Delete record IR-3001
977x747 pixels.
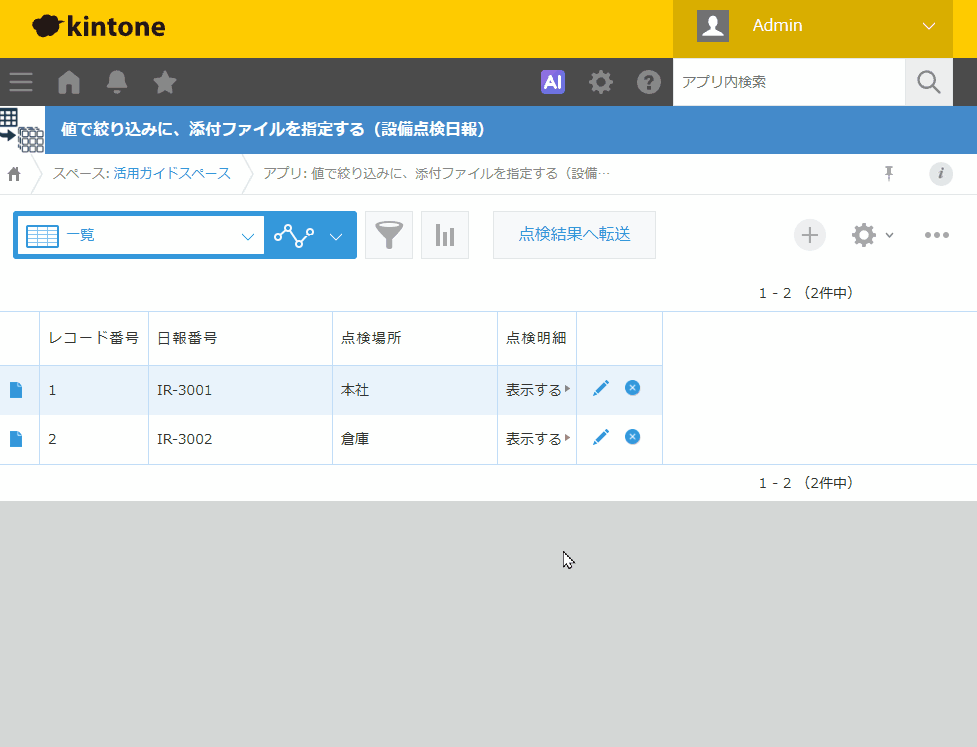point(632,388)
